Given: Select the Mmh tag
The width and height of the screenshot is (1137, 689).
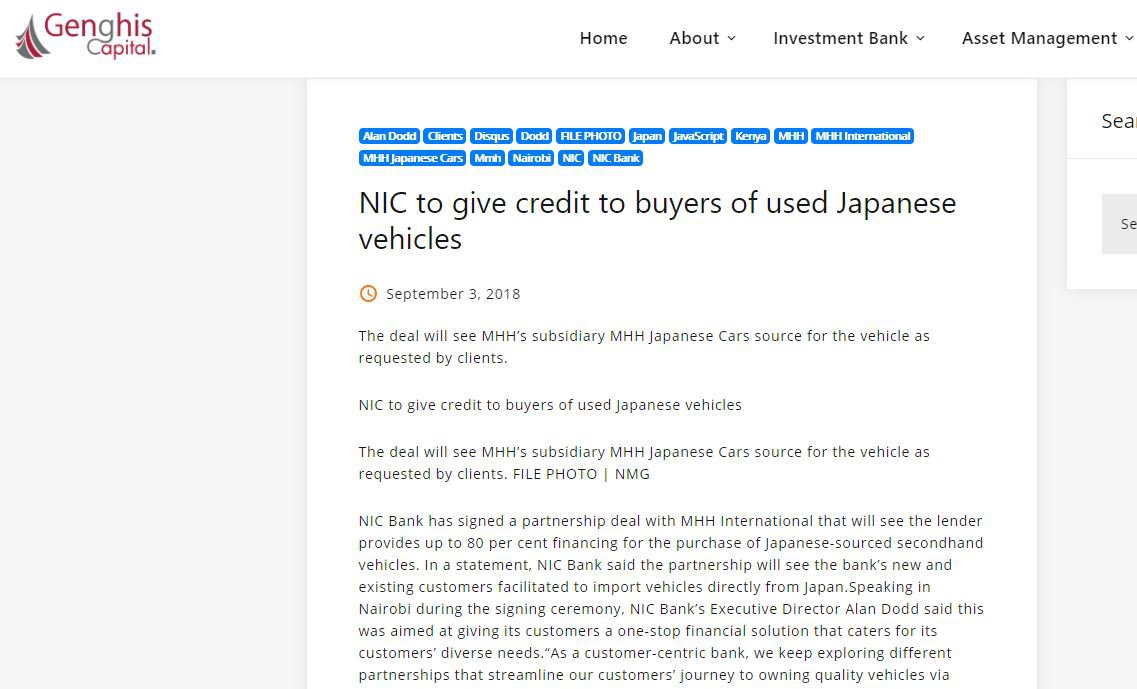Looking at the screenshot, I should pyautogui.click(x=488, y=158).
